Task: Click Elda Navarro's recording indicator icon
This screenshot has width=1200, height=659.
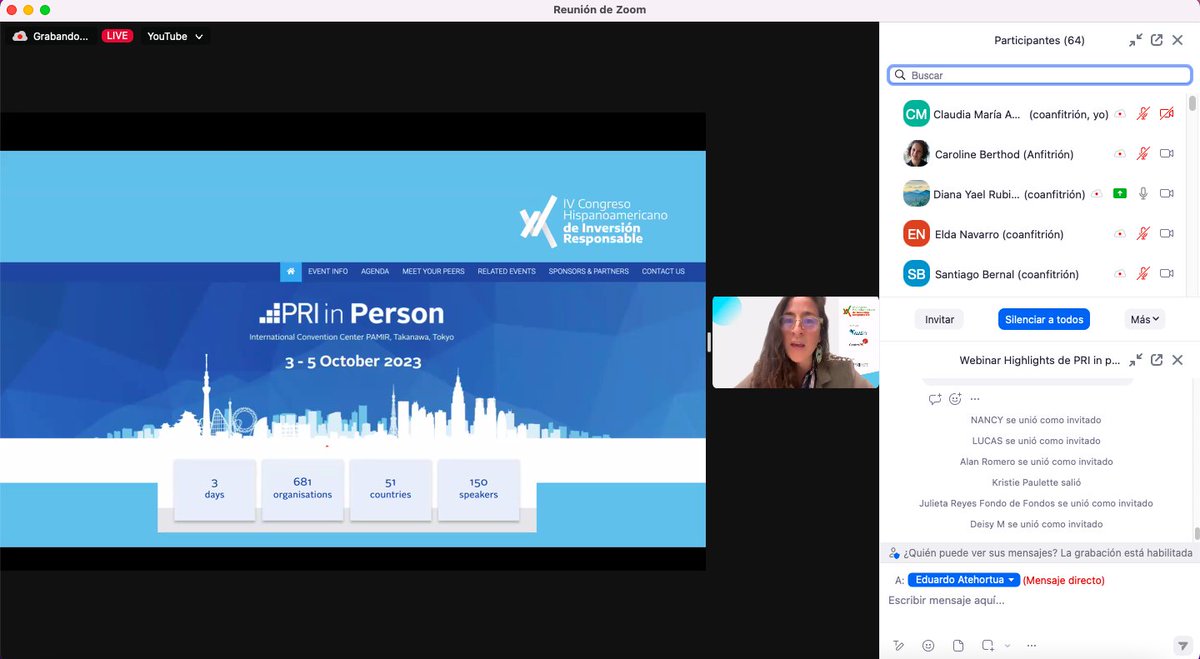Action: tap(1120, 234)
